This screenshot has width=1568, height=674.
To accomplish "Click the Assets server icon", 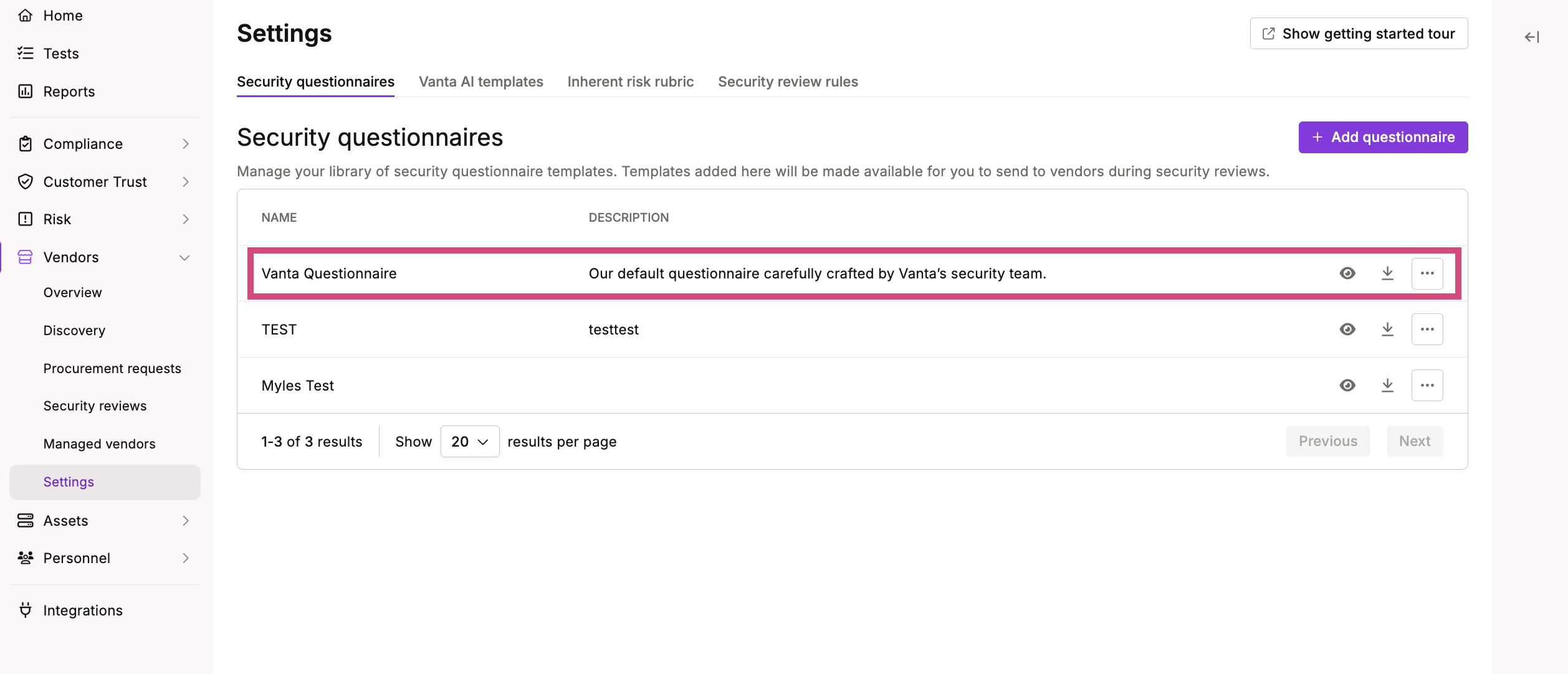I will click(25, 521).
